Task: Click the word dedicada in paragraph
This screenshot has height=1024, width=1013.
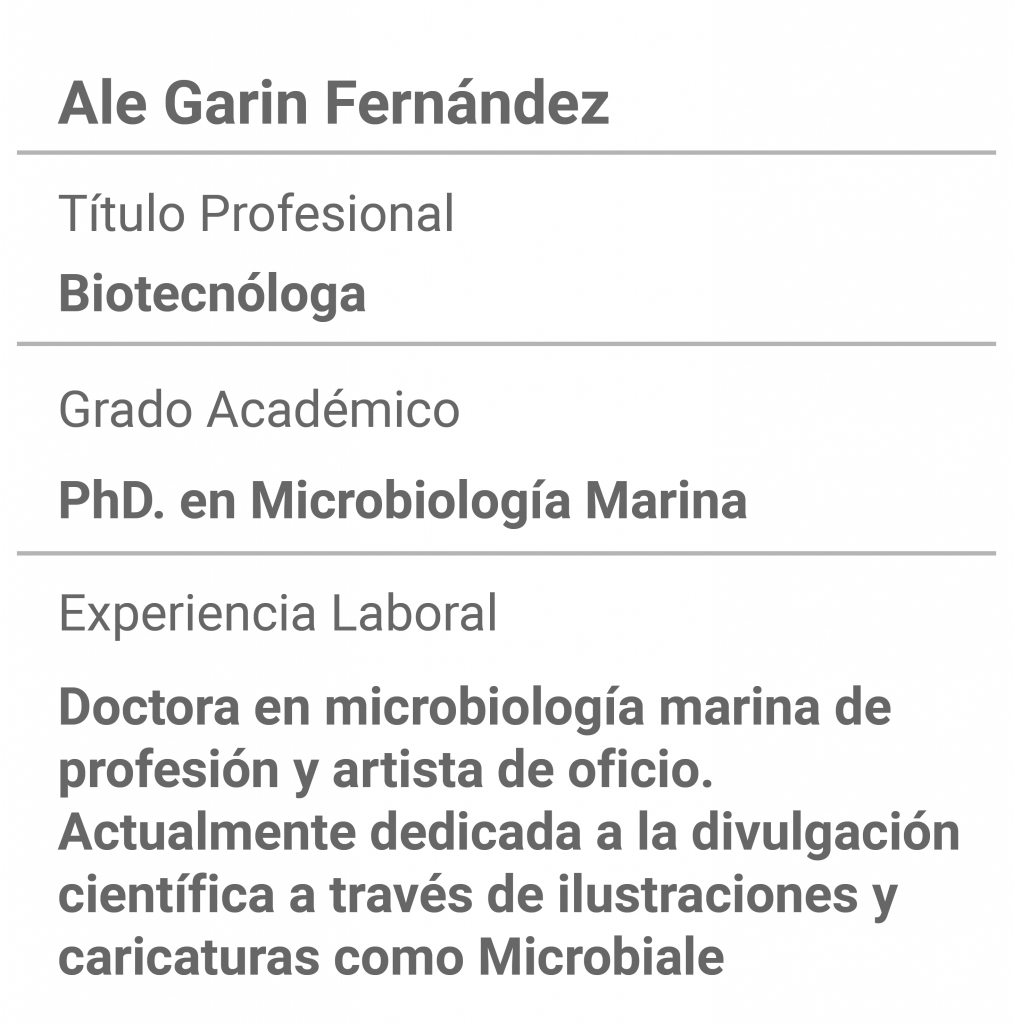Action: click(476, 833)
